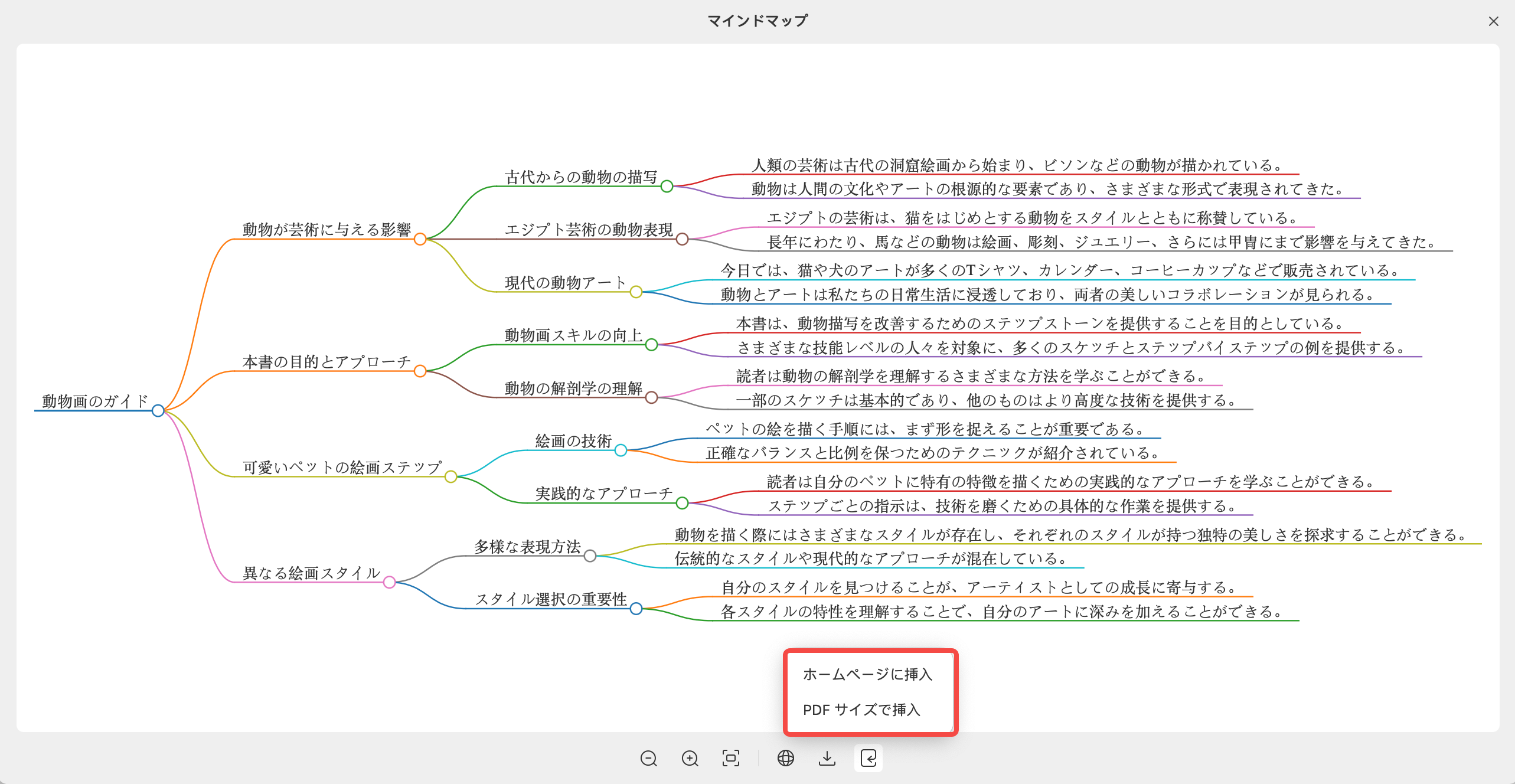Image resolution: width=1515 pixels, height=784 pixels.
Task: Click leaf text 一部のスケッチは基本的であり
Action: [x=986, y=400]
